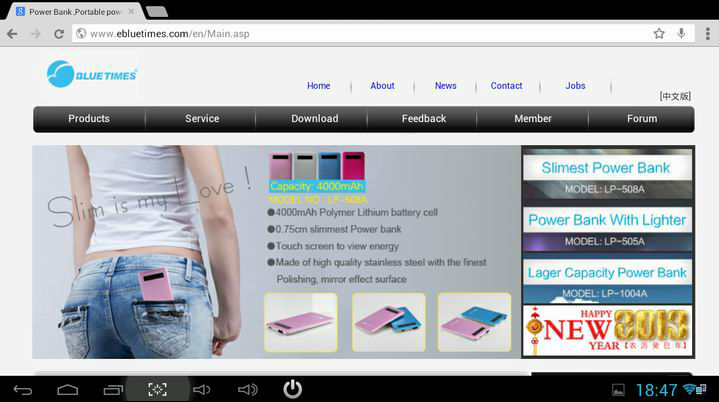This screenshot has height=402, width=719.
Task: Select the Power Bank Portable tab
Action: (x=73, y=12)
